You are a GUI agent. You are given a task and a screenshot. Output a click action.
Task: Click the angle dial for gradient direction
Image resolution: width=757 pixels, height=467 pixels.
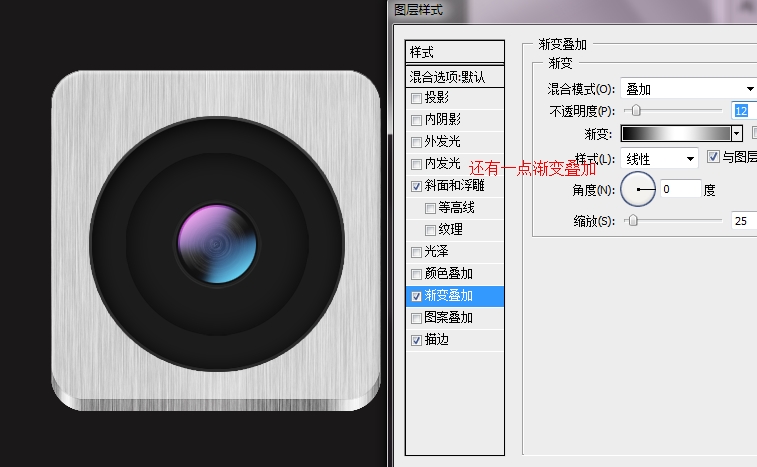tap(638, 188)
